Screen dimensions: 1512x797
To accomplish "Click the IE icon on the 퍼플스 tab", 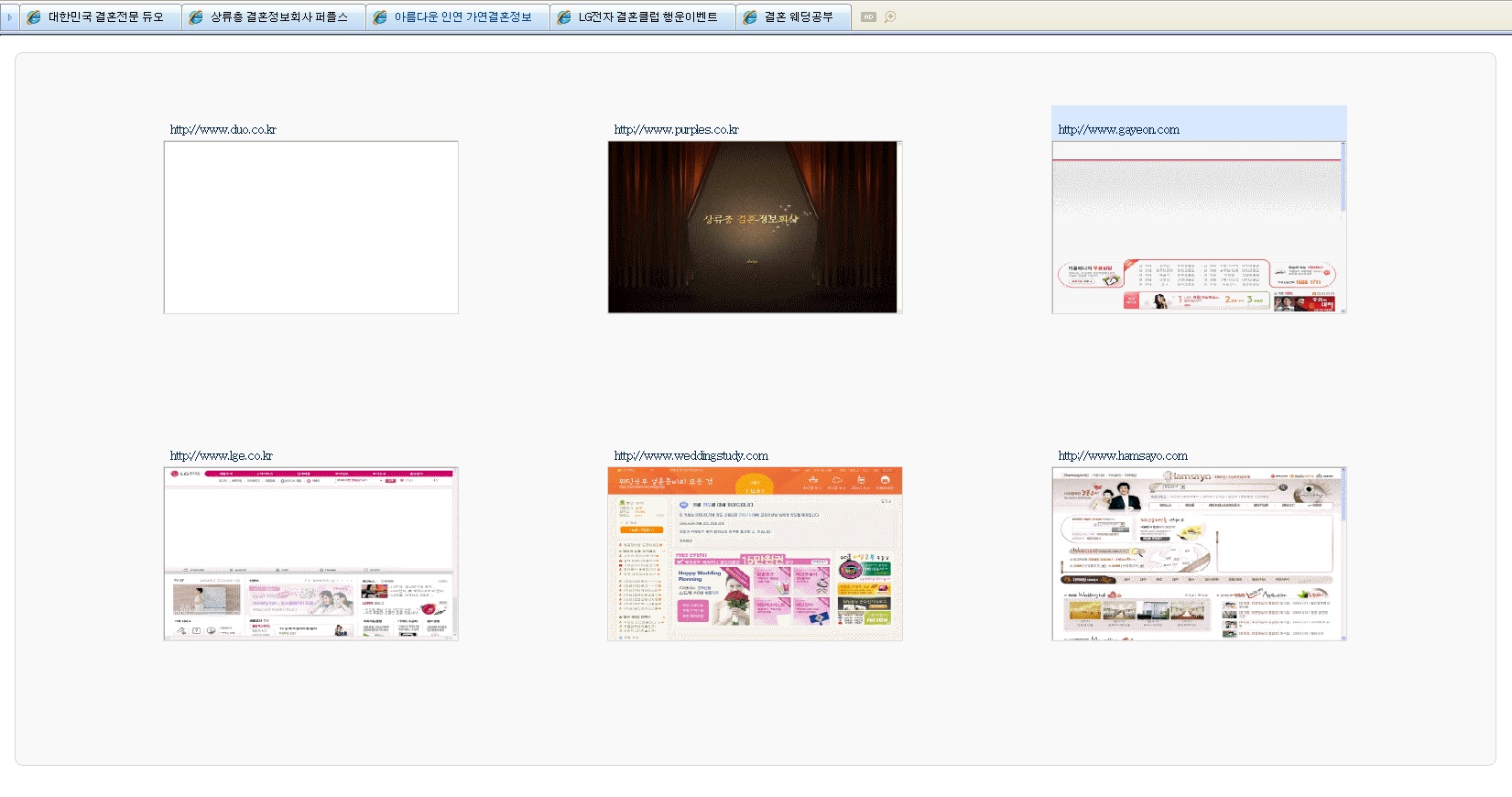I will pos(196,17).
